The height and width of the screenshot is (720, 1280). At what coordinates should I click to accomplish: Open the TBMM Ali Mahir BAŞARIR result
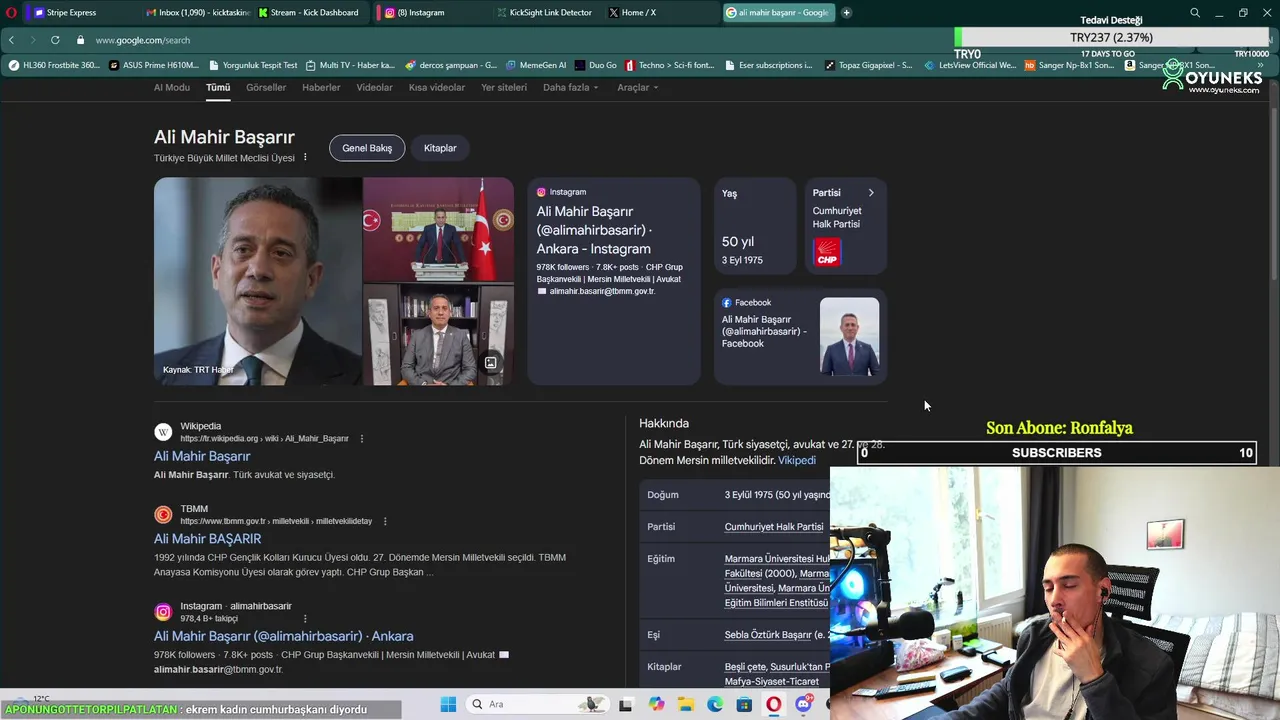coord(207,539)
